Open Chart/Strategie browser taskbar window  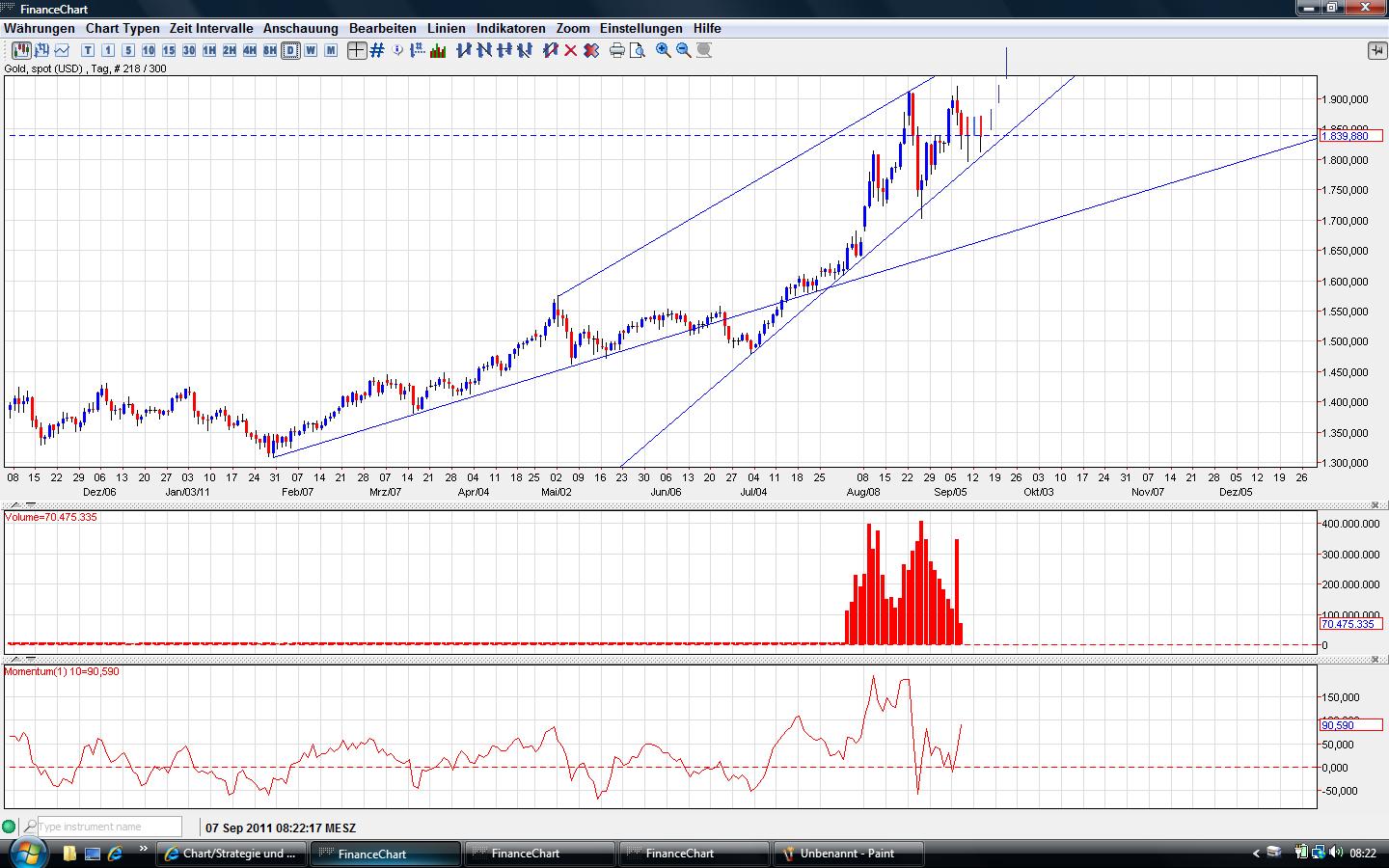(x=232, y=854)
